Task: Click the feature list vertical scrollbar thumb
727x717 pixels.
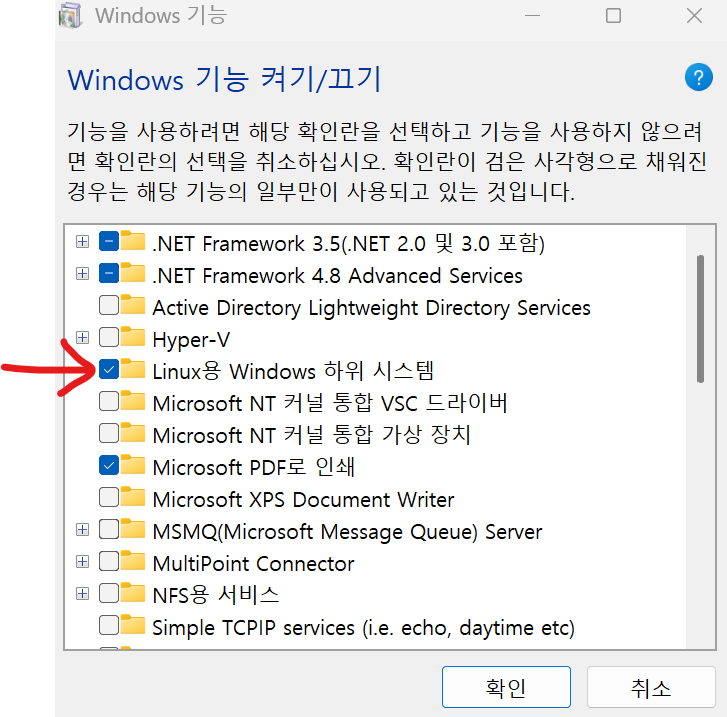Action: 700,319
